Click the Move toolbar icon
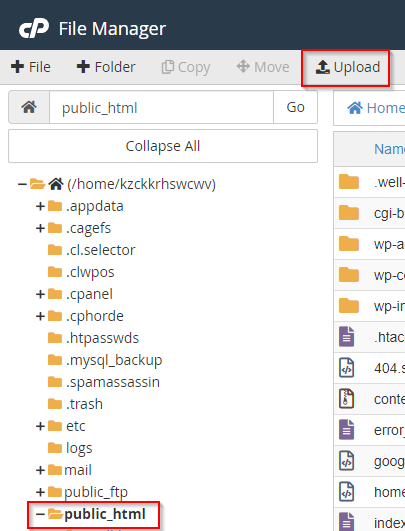Image resolution: width=405 pixels, height=531 pixels. 243,66
